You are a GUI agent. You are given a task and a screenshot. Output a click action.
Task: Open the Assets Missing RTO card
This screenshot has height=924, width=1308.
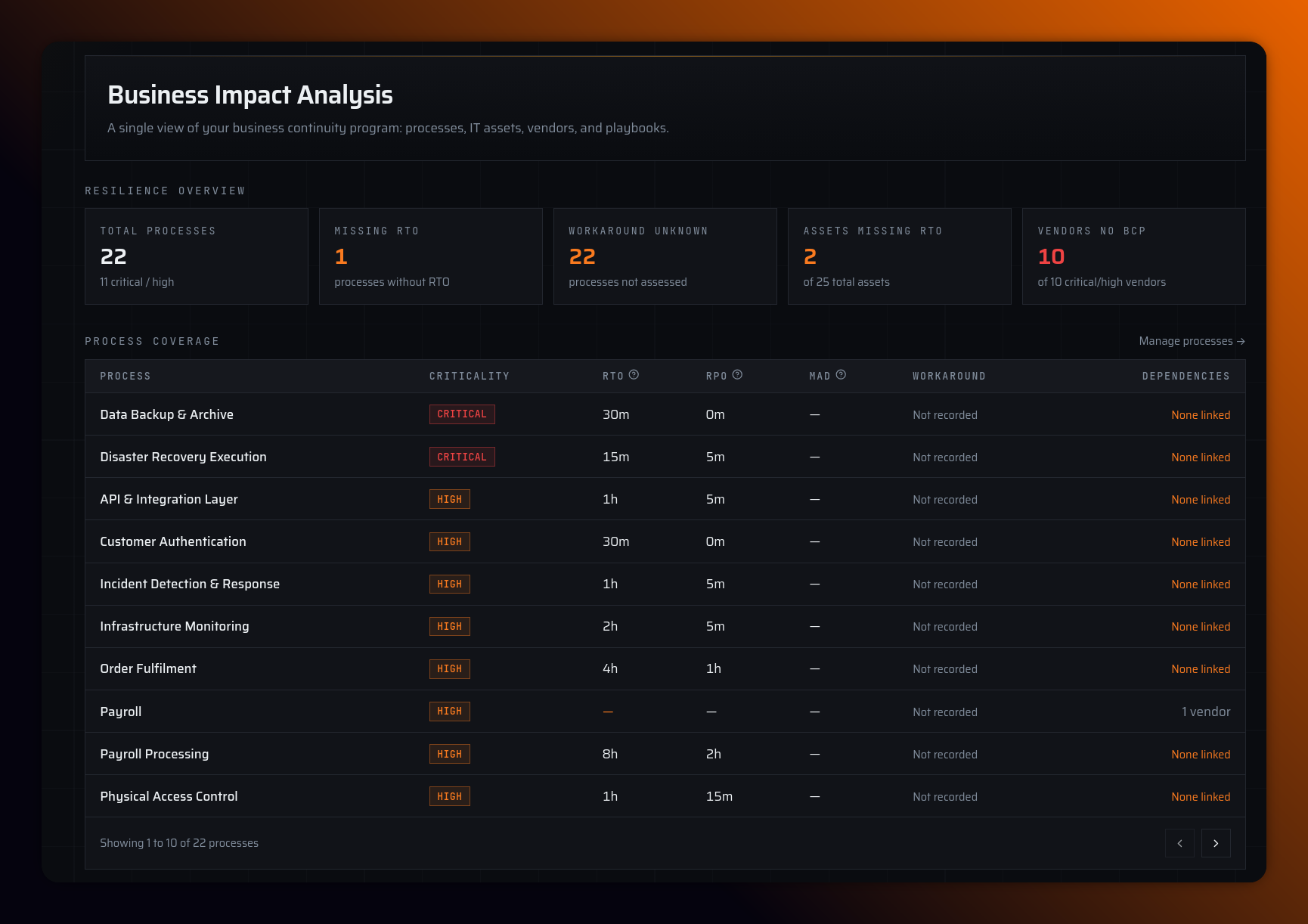[900, 256]
